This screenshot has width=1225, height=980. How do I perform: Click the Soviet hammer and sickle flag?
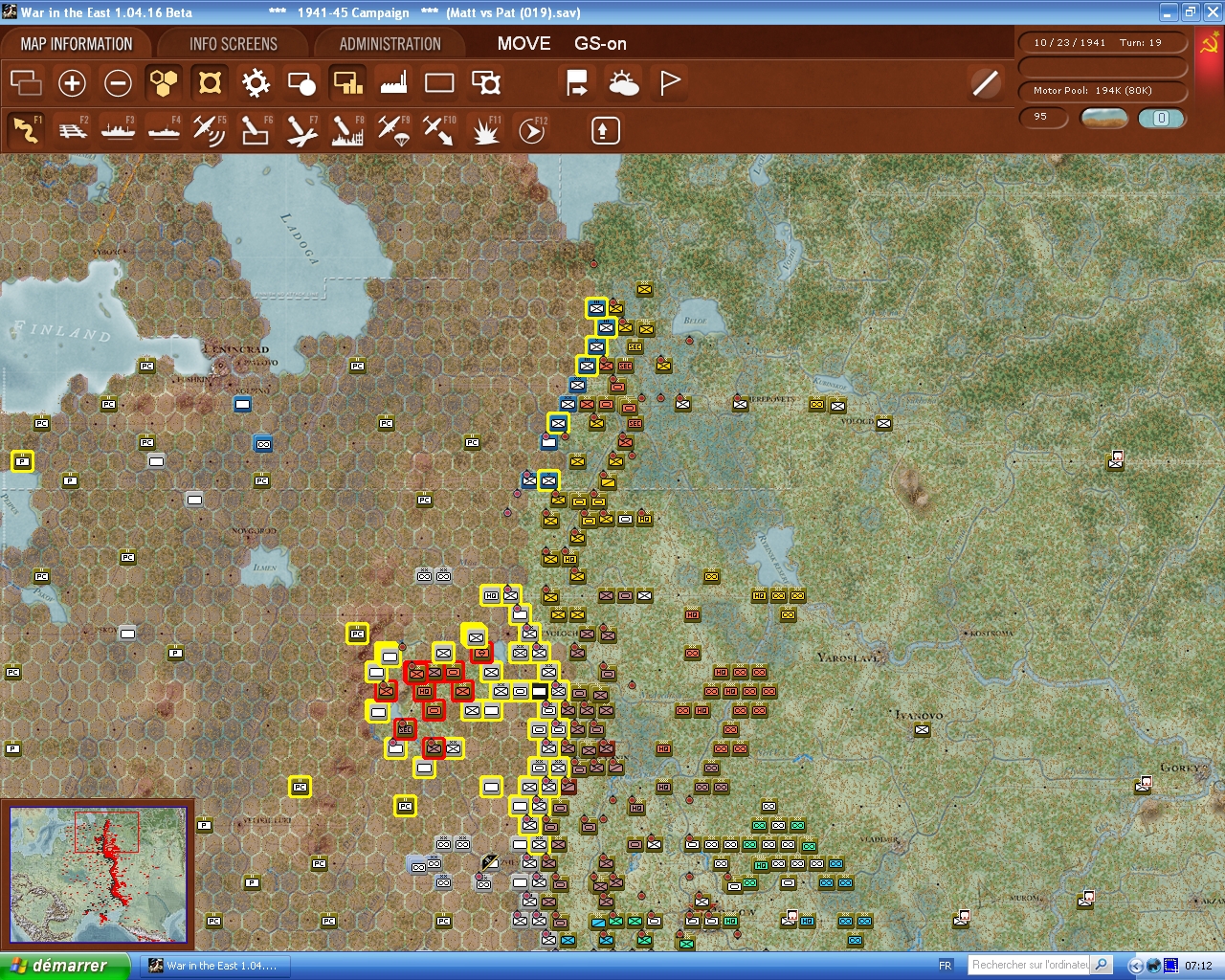point(1210,45)
